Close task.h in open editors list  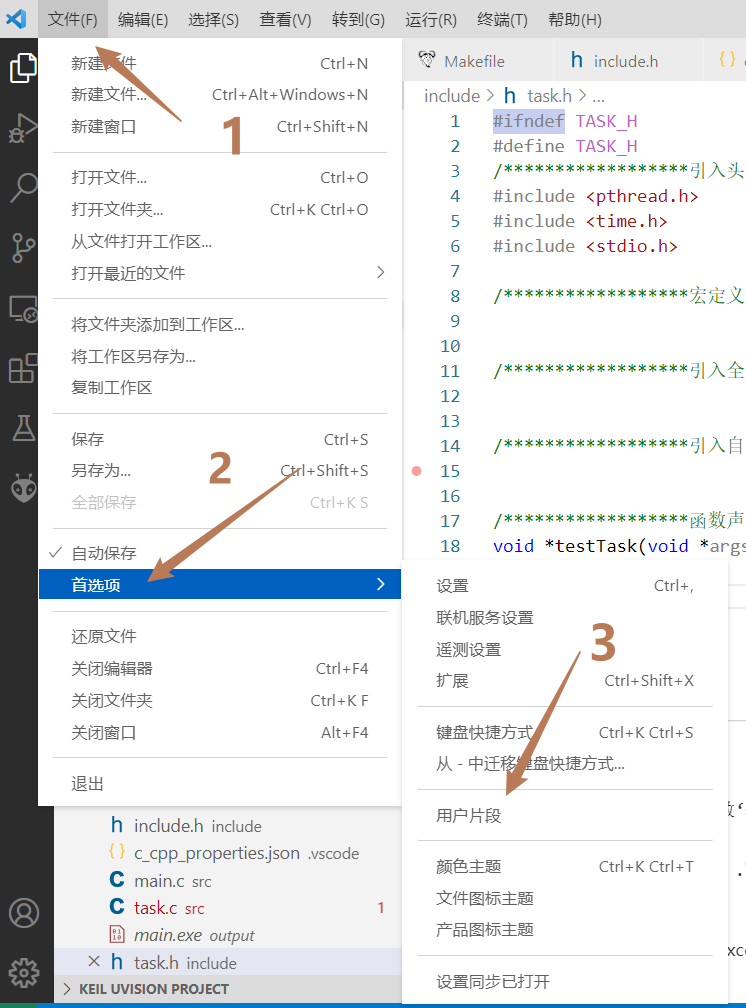[94, 962]
